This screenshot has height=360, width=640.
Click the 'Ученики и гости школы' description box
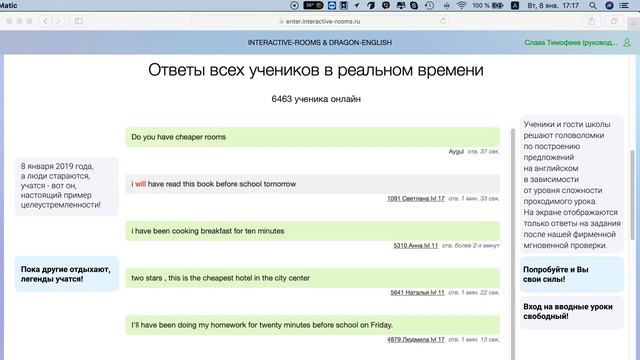pos(571,184)
